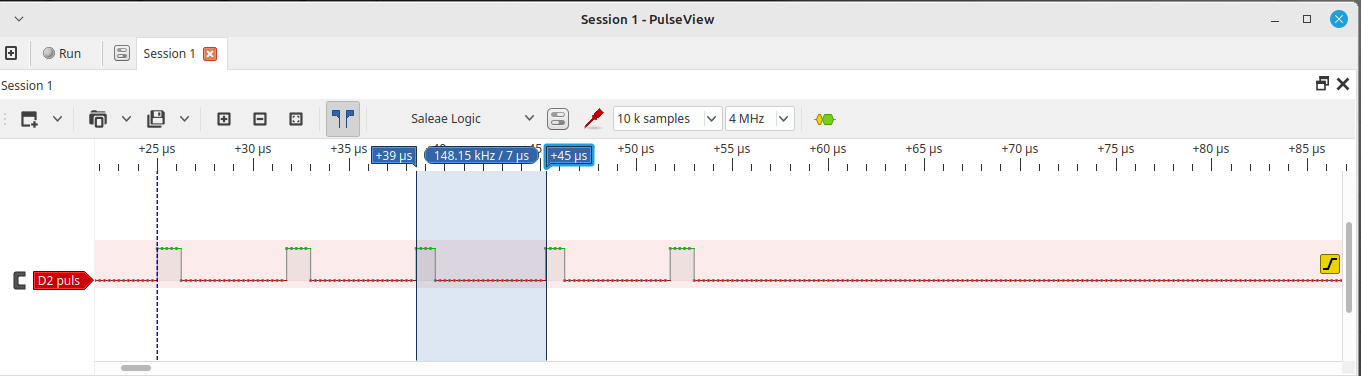
Task: Click the open file icon
Action: [x=98, y=119]
